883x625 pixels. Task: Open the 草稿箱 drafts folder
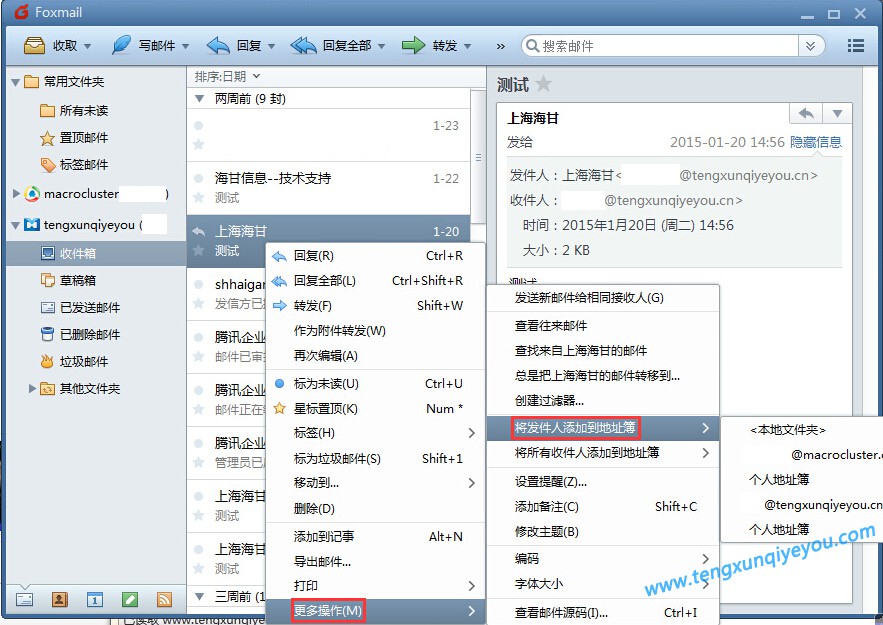tap(68, 280)
